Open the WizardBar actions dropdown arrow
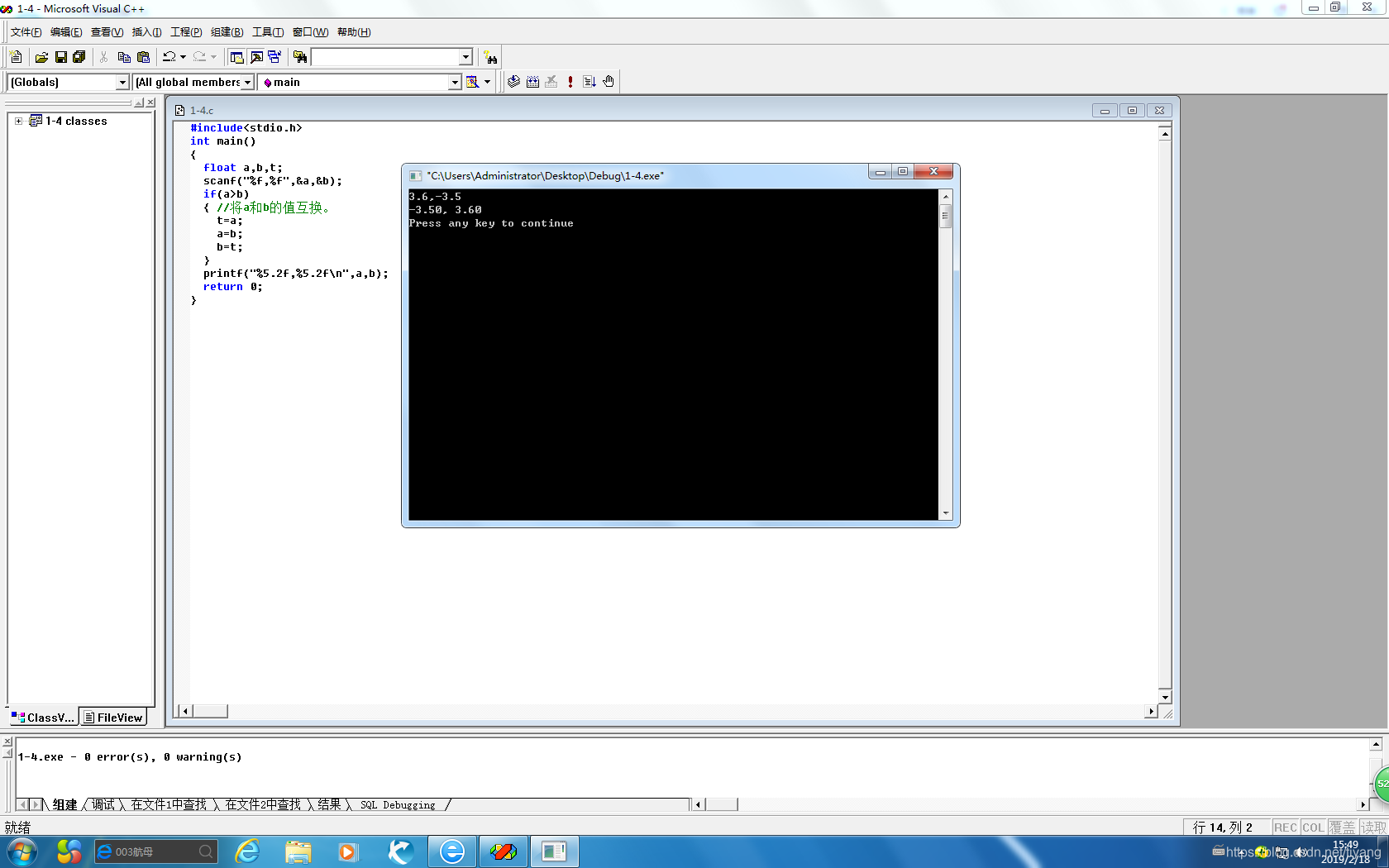Viewport: 1389px width, 868px height. (x=487, y=82)
